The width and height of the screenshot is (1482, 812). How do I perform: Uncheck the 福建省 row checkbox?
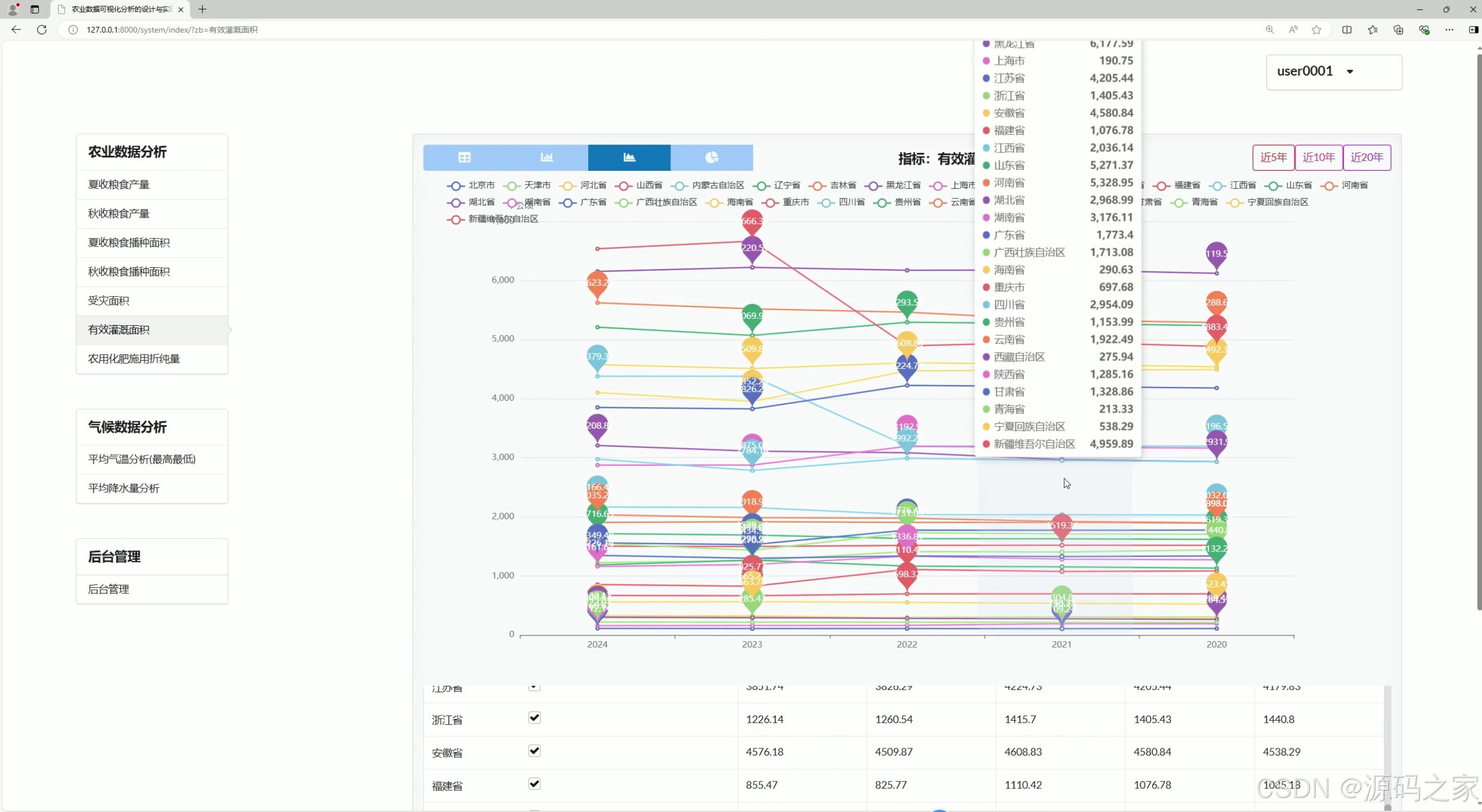coord(534,784)
